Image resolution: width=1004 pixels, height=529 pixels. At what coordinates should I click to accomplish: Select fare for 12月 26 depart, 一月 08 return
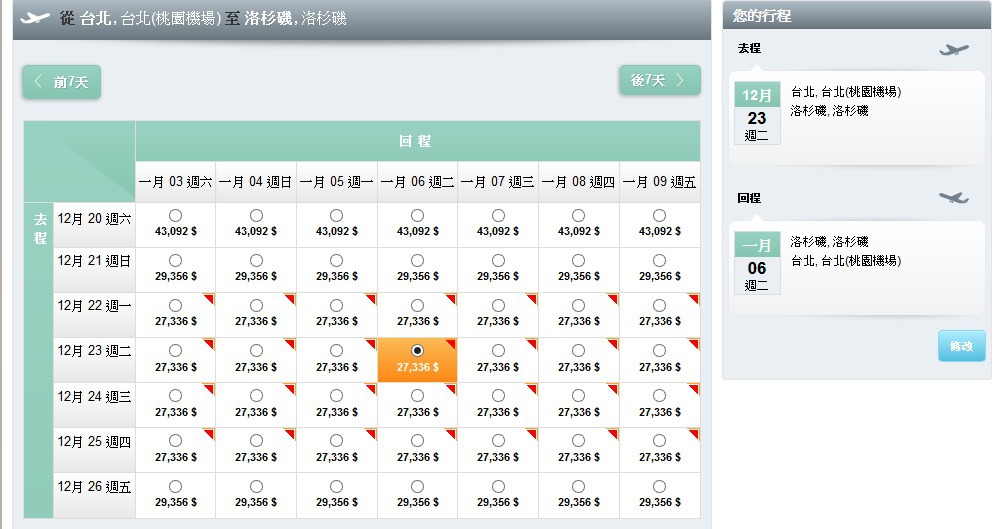pos(578,487)
